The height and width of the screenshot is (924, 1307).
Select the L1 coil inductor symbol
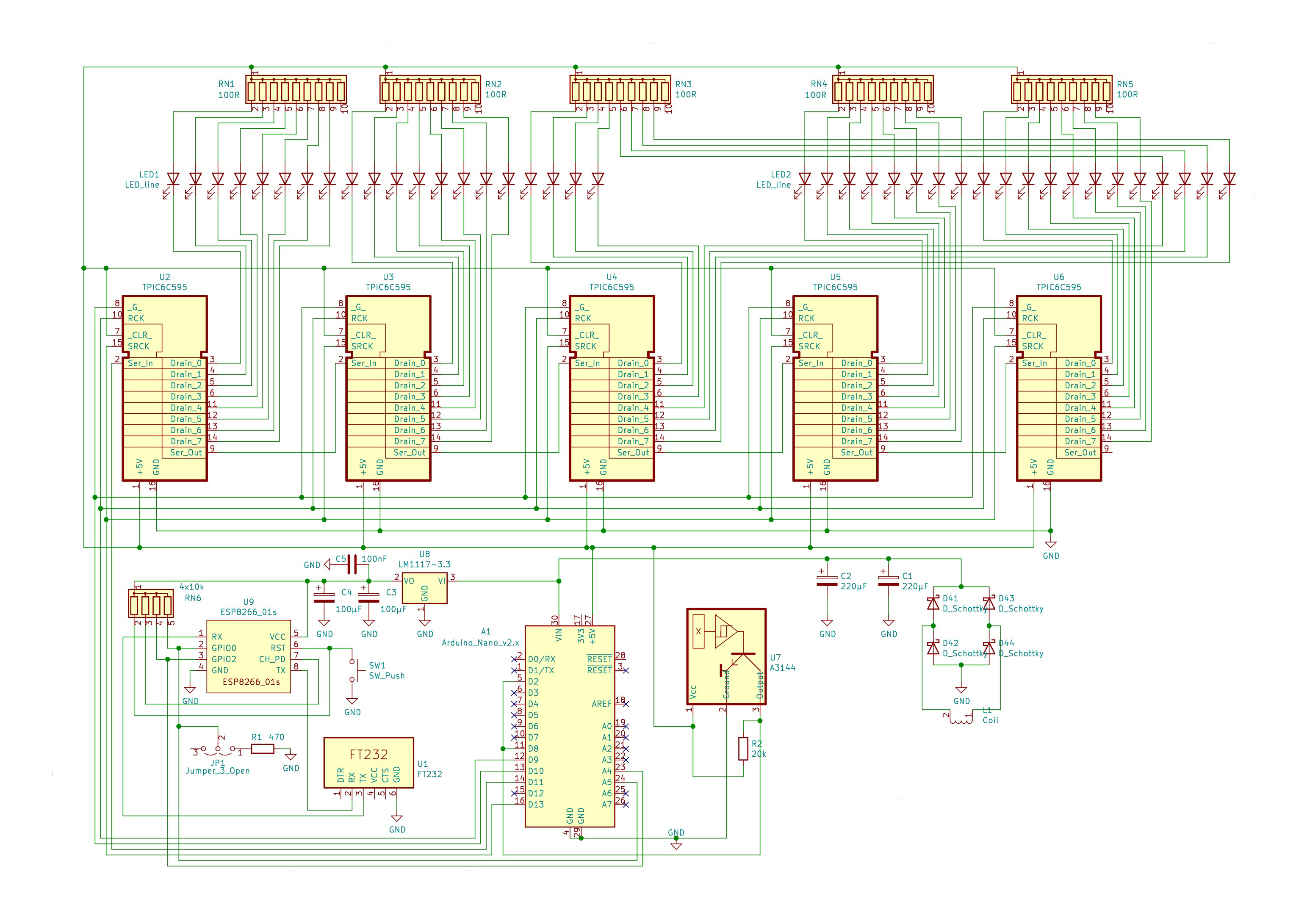pyautogui.click(x=961, y=719)
